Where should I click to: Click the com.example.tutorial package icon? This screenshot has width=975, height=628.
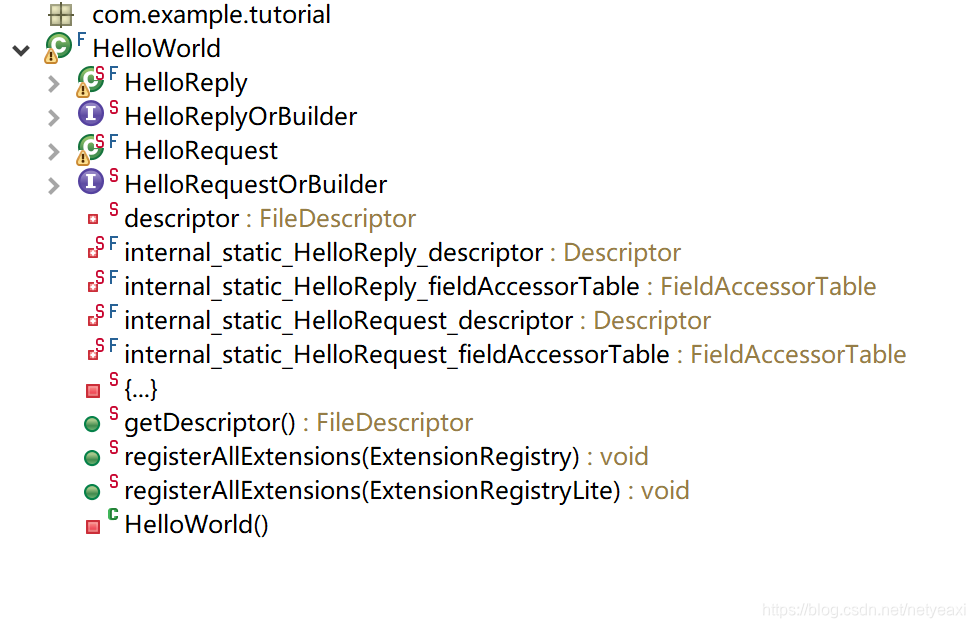62,15
